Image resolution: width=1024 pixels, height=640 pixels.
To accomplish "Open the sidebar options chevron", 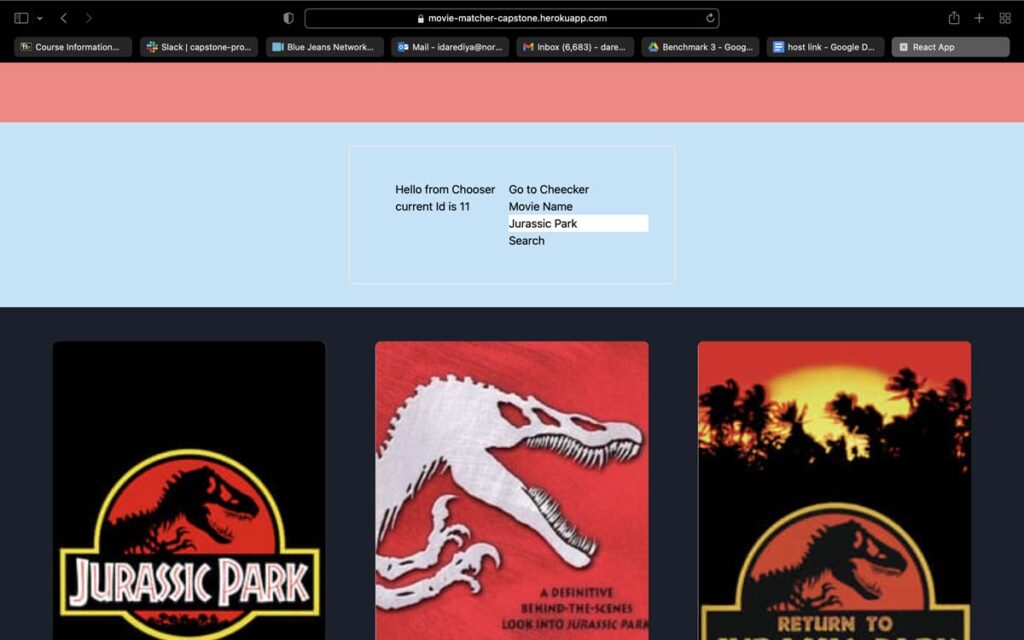I will coord(40,18).
